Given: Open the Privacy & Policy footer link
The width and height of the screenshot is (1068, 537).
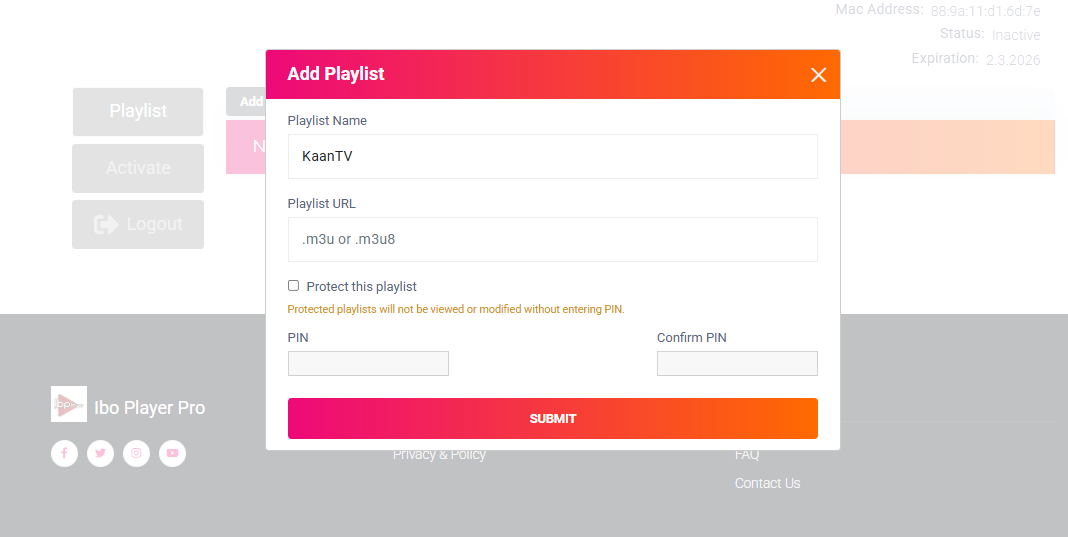Looking at the screenshot, I should point(439,455).
